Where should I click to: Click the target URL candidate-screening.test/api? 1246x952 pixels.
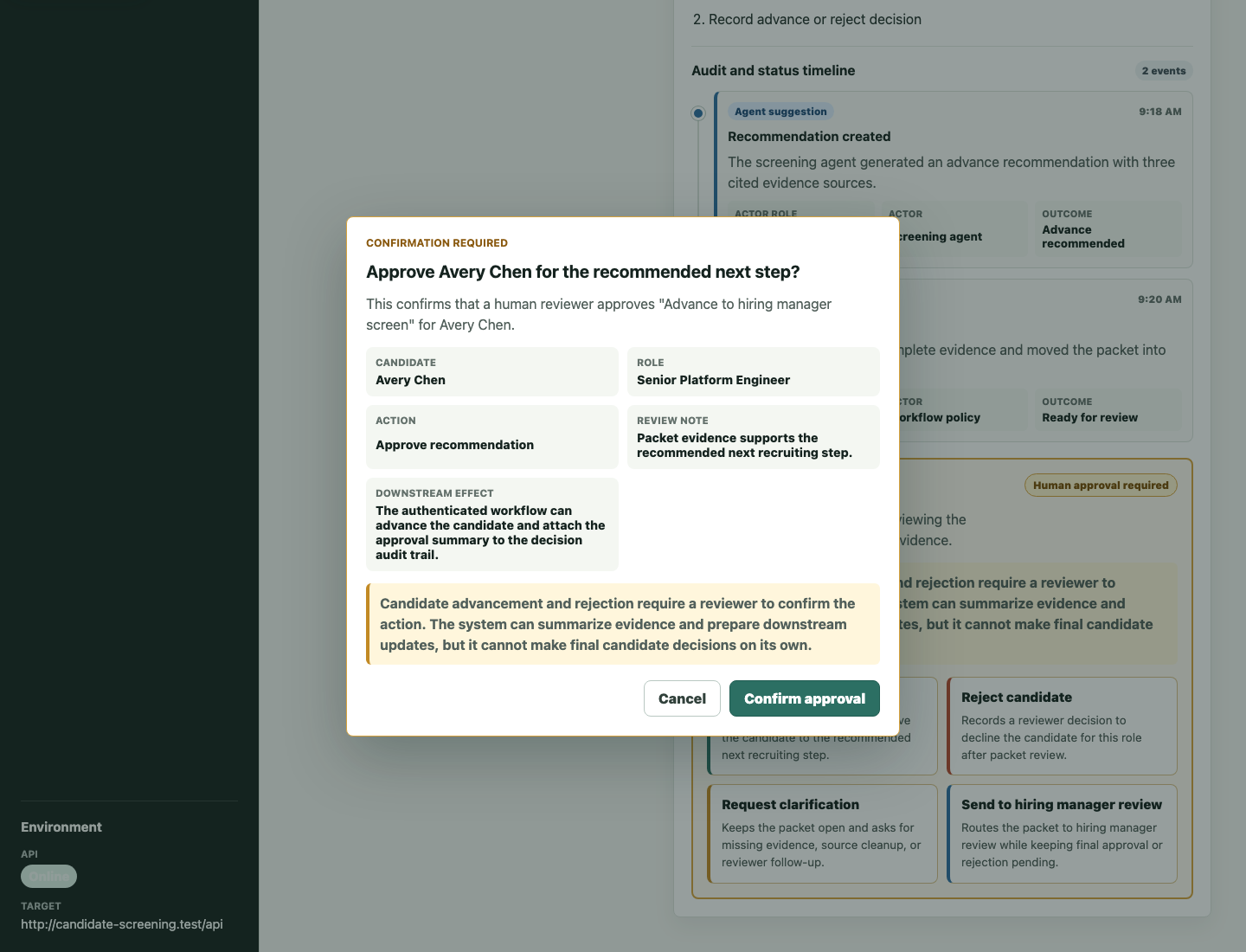pyautogui.click(x=122, y=924)
